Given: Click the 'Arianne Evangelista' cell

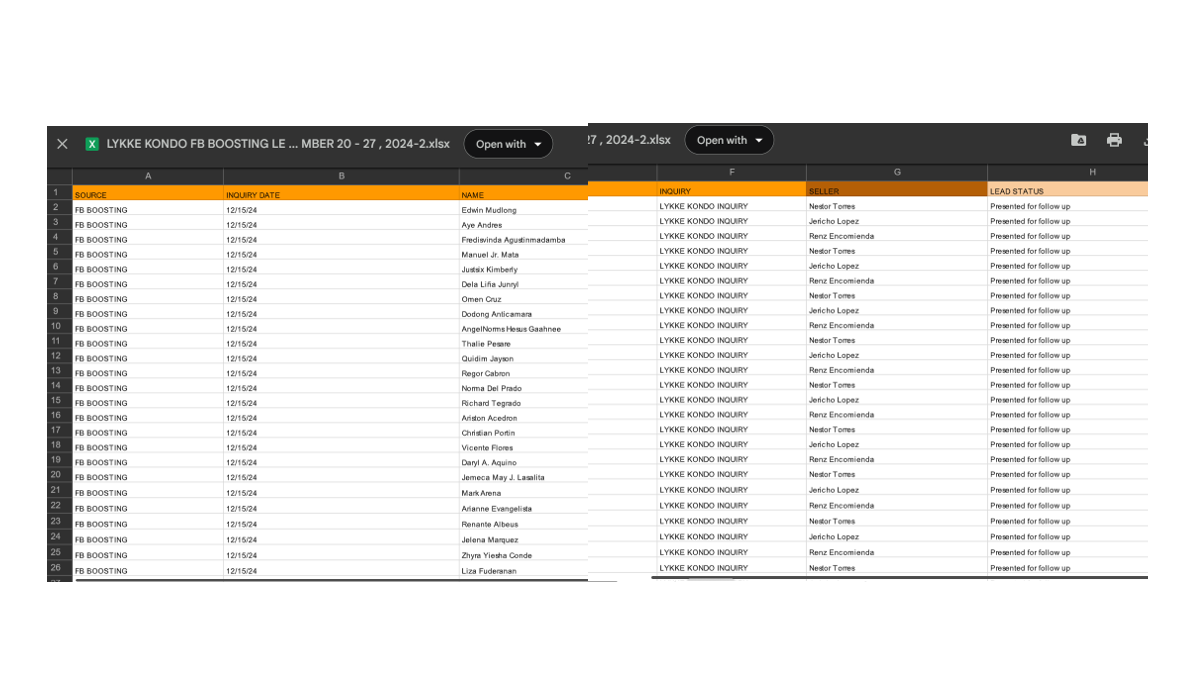Looking at the screenshot, I should point(523,508).
